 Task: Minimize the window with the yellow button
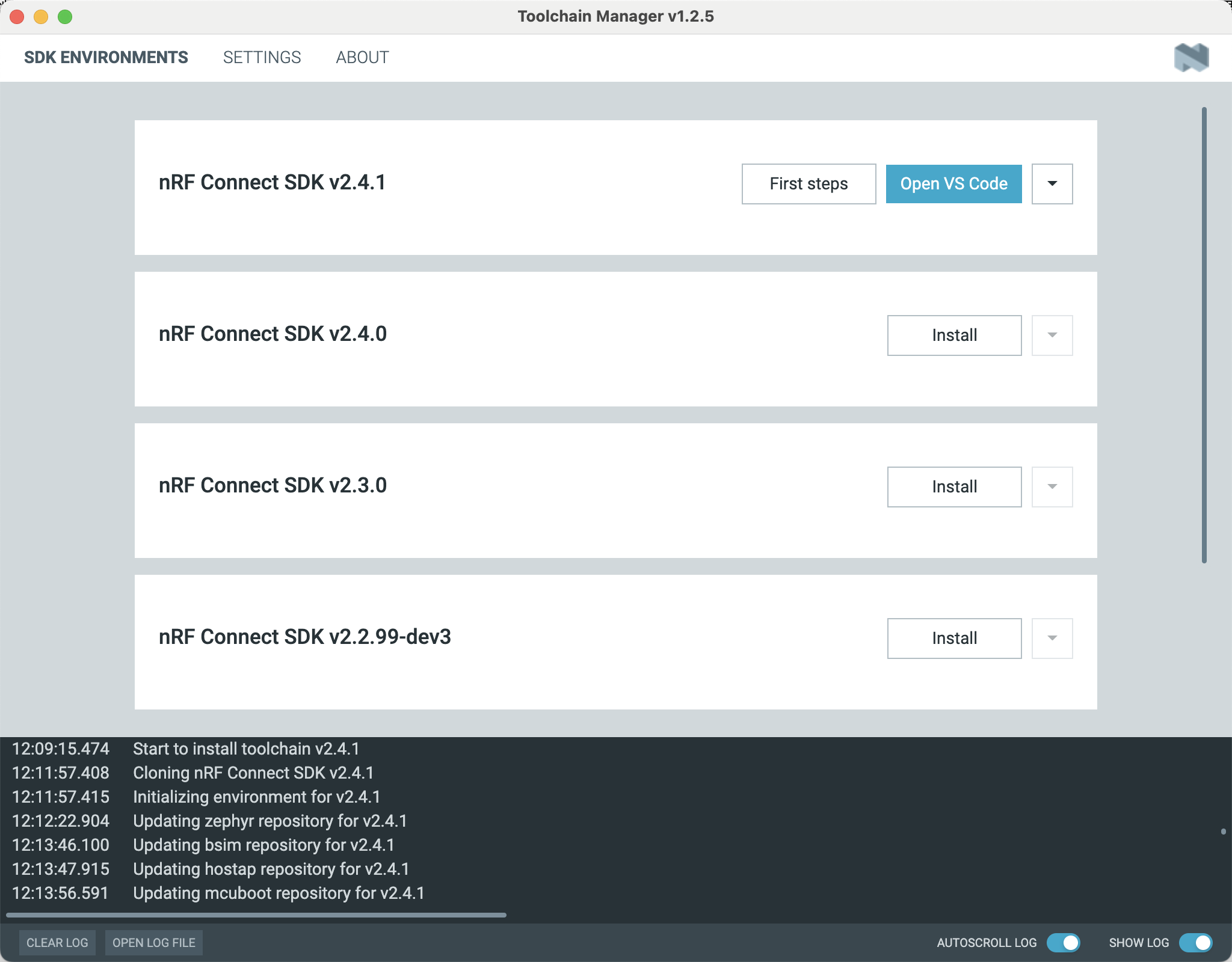(x=41, y=17)
